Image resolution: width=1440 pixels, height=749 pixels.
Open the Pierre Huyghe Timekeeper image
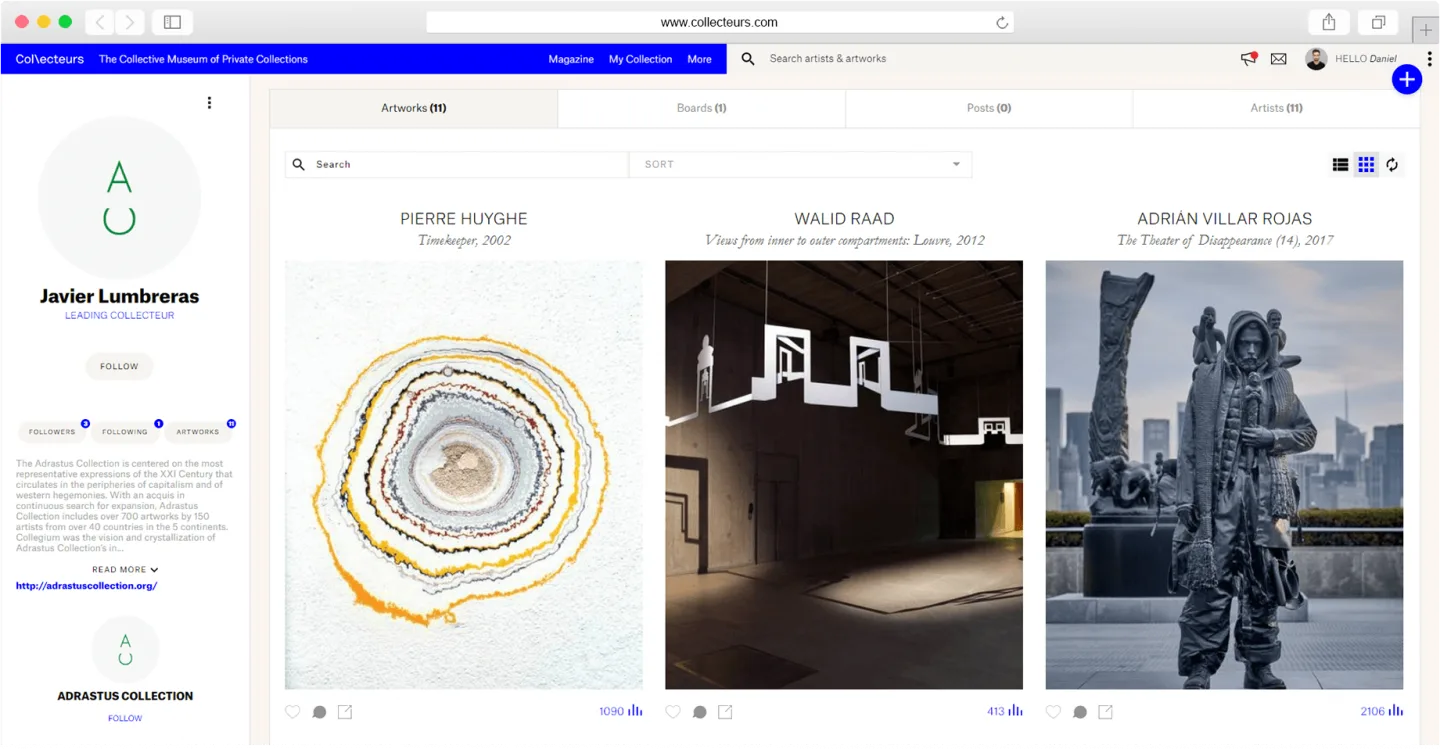point(464,475)
